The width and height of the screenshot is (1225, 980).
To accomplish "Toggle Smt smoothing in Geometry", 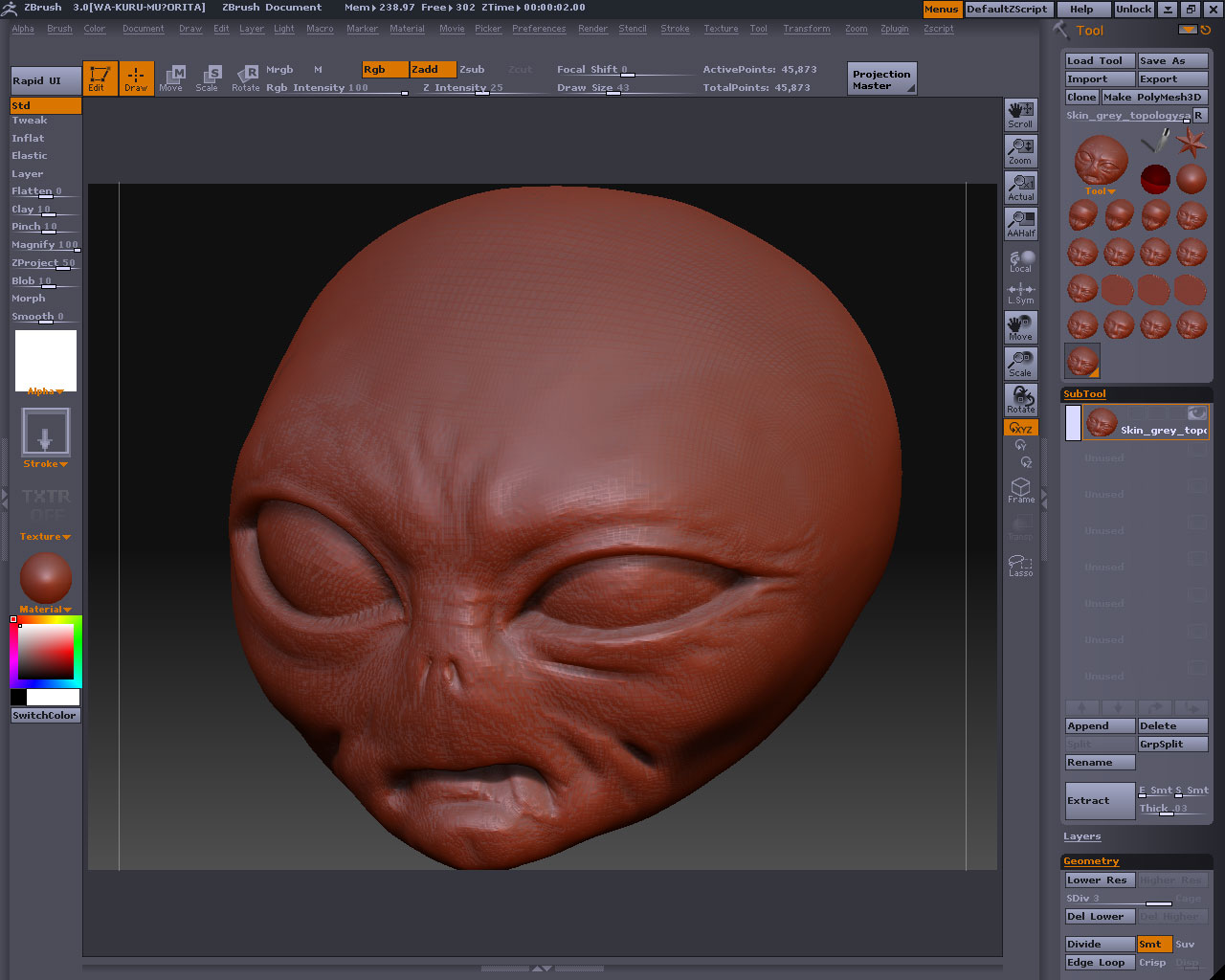I will point(1153,944).
